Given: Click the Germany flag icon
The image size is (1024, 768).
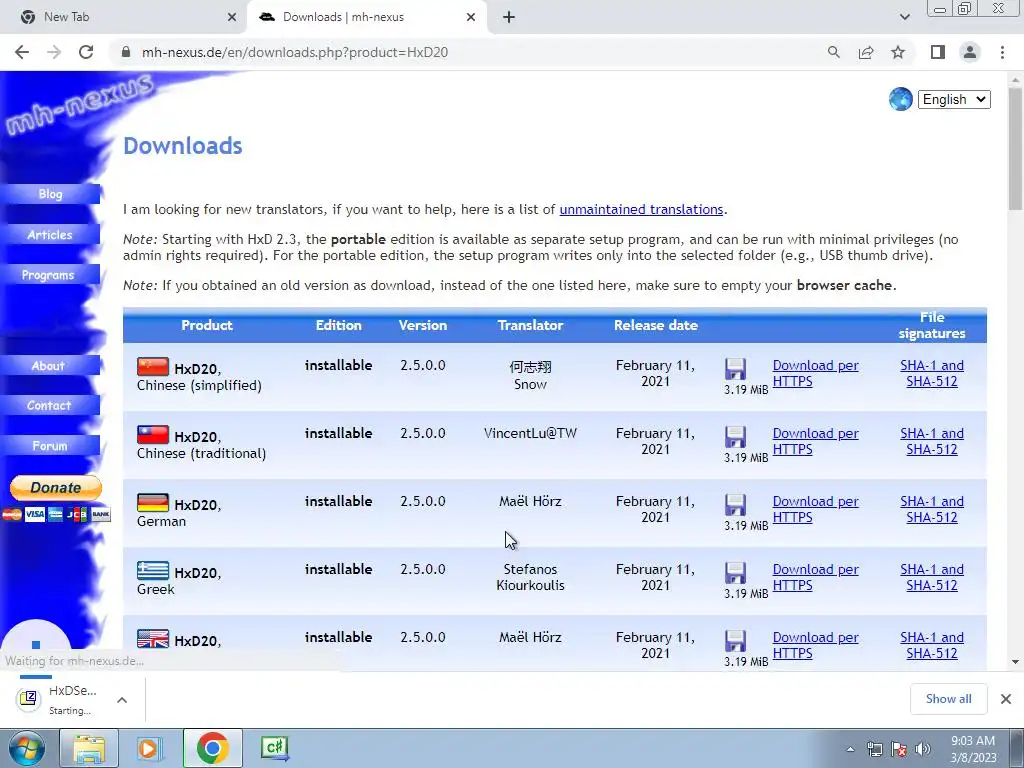Looking at the screenshot, I should (x=153, y=502).
